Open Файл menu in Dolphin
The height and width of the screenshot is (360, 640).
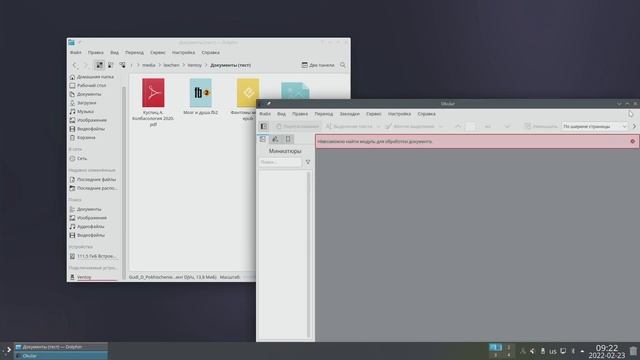(76, 53)
